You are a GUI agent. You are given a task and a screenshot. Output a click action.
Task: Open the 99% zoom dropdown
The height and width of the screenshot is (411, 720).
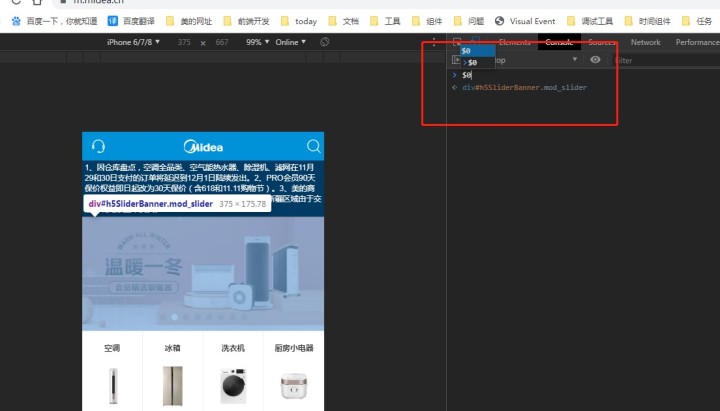pos(257,42)
